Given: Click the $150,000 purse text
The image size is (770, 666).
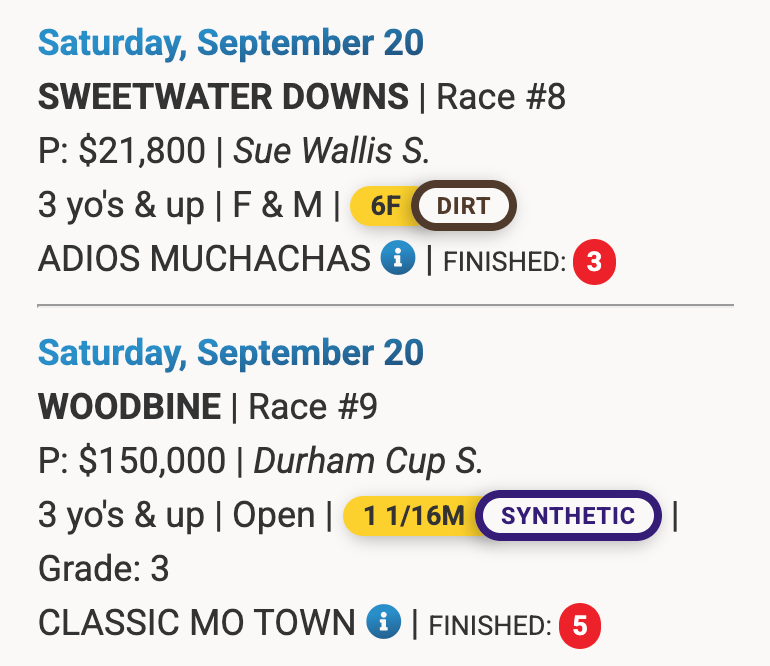Looking at the screenshot, I should (x=151, y=461).
